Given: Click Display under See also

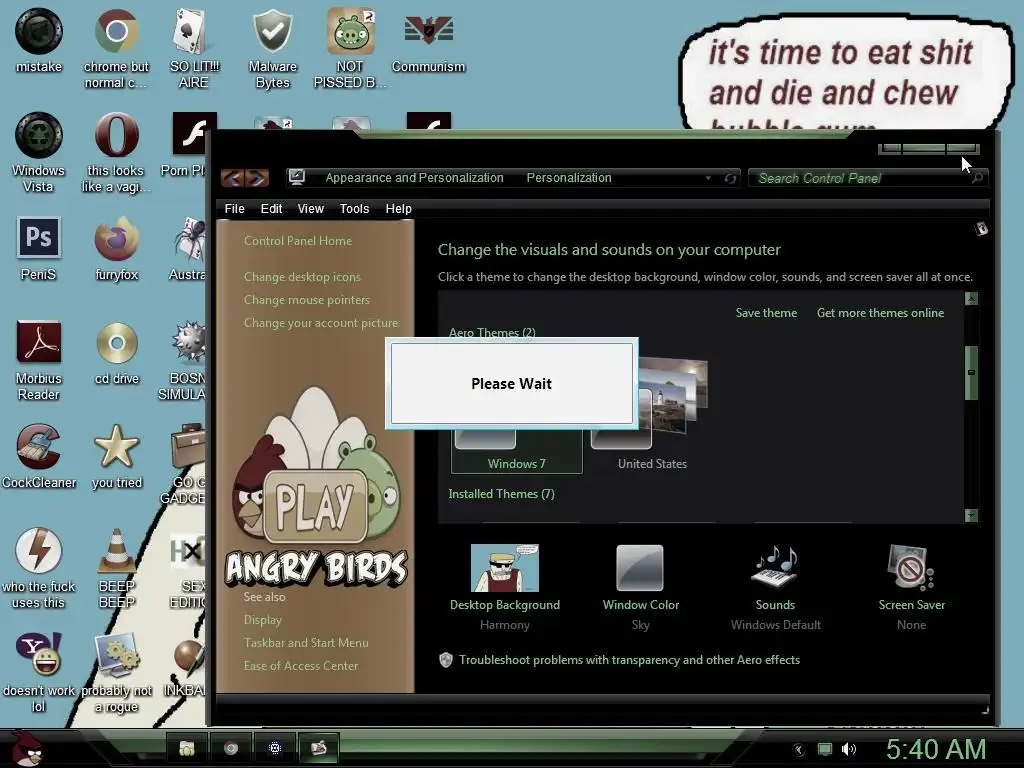Looking at the screenshot, I should pyautogui.click(x=263, y=620).
